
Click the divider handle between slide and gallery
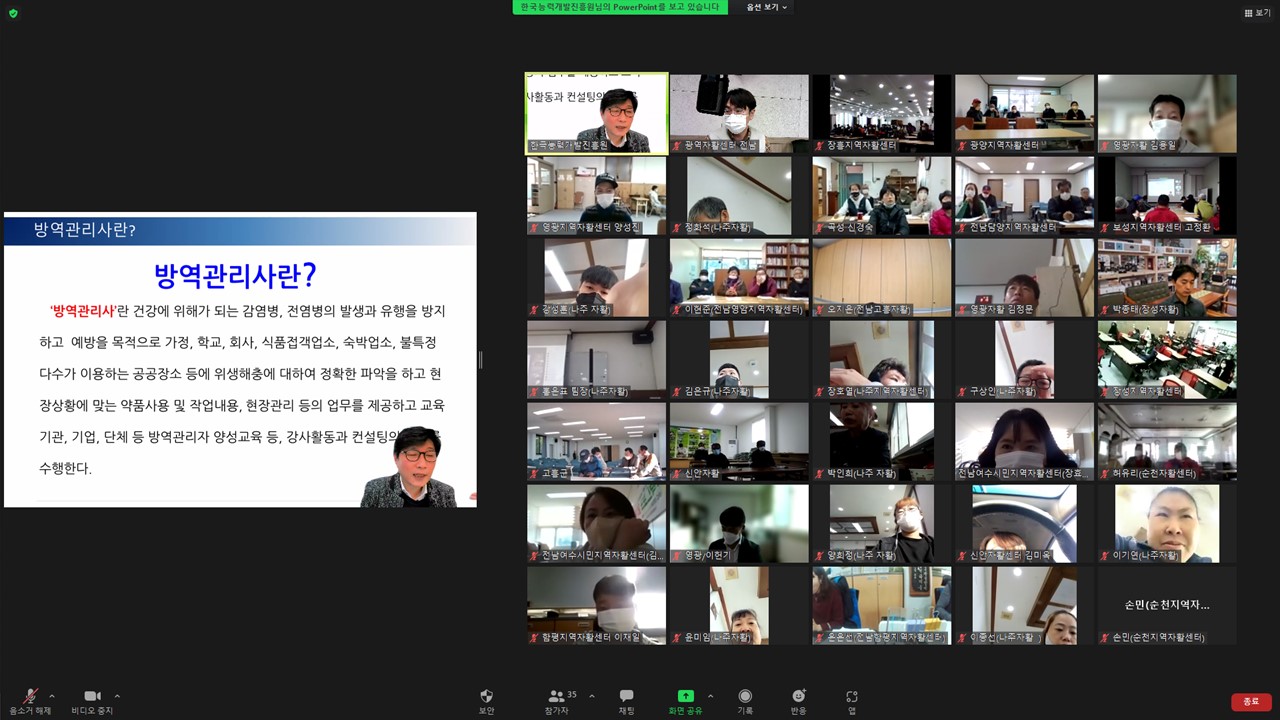480,360
